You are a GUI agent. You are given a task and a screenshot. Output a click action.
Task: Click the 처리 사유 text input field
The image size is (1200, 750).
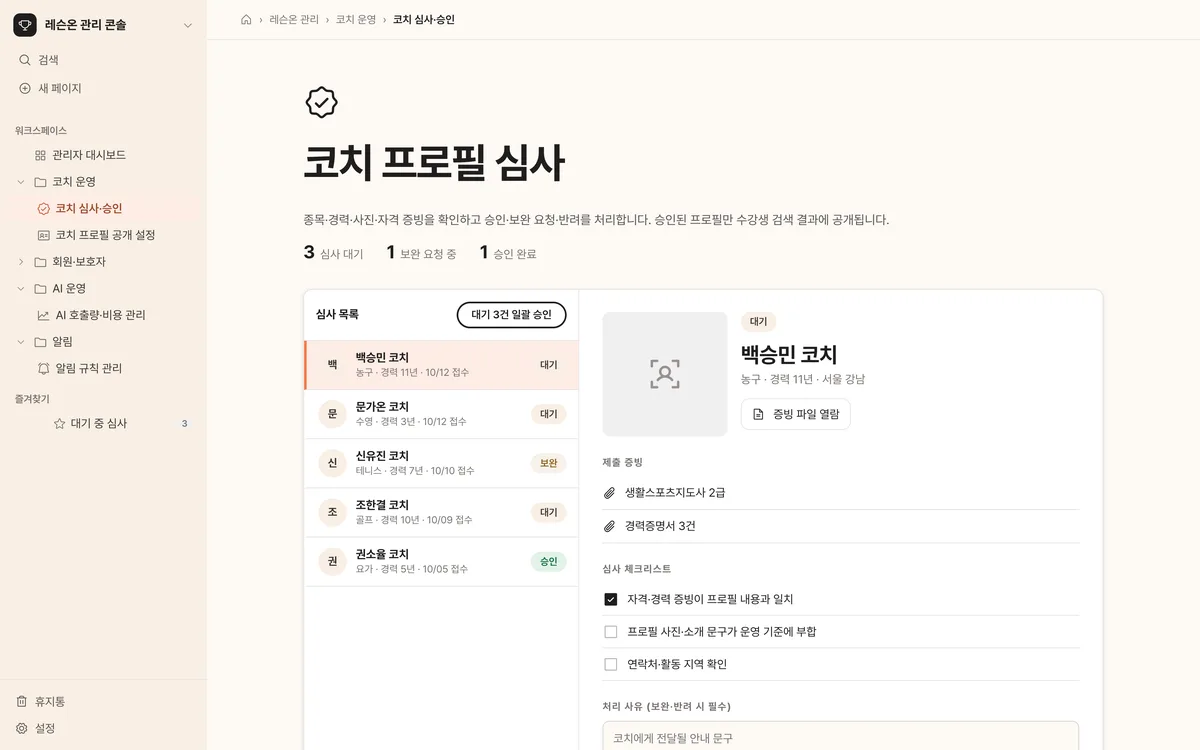coord(841,736)
